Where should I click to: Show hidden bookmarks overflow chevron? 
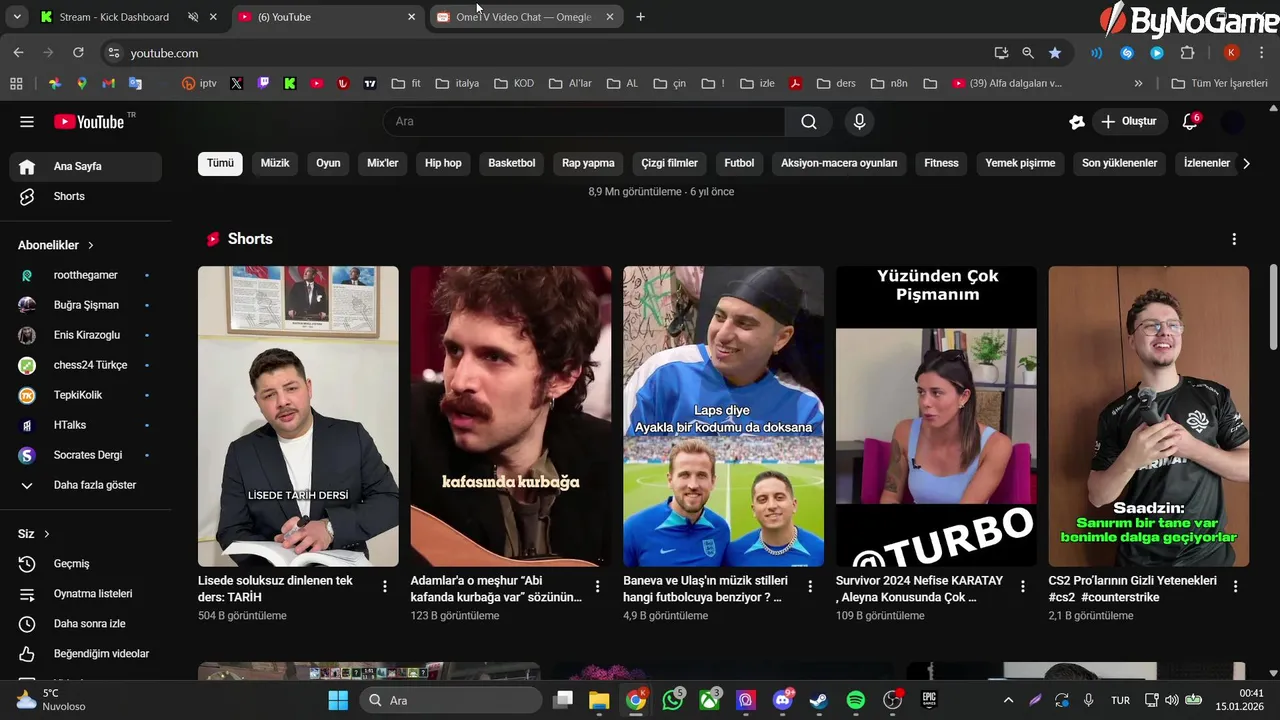[1138, 84]
